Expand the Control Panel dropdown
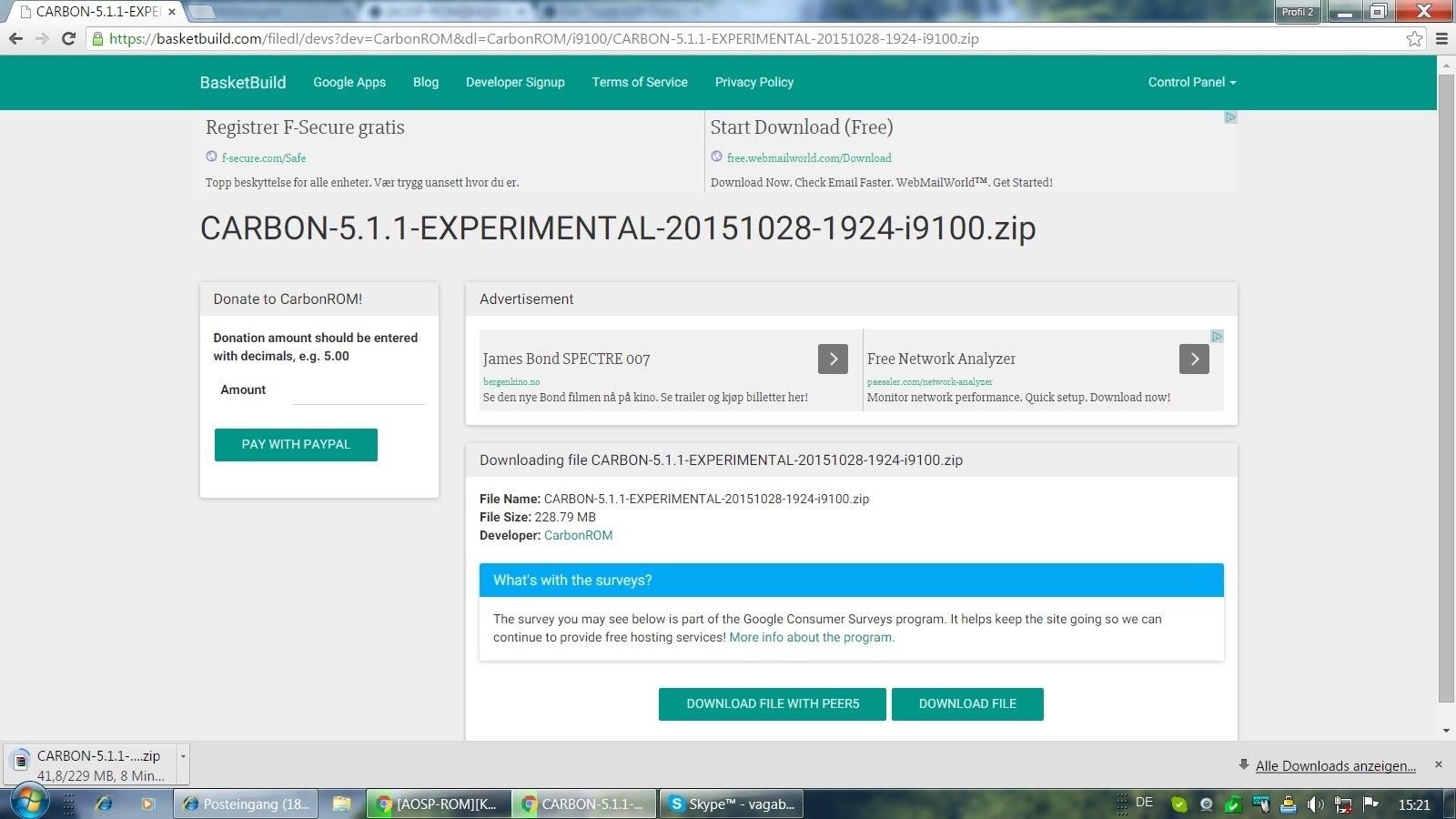The width and height of the screenshot is (1456, 819). (x=1192, y=82)
